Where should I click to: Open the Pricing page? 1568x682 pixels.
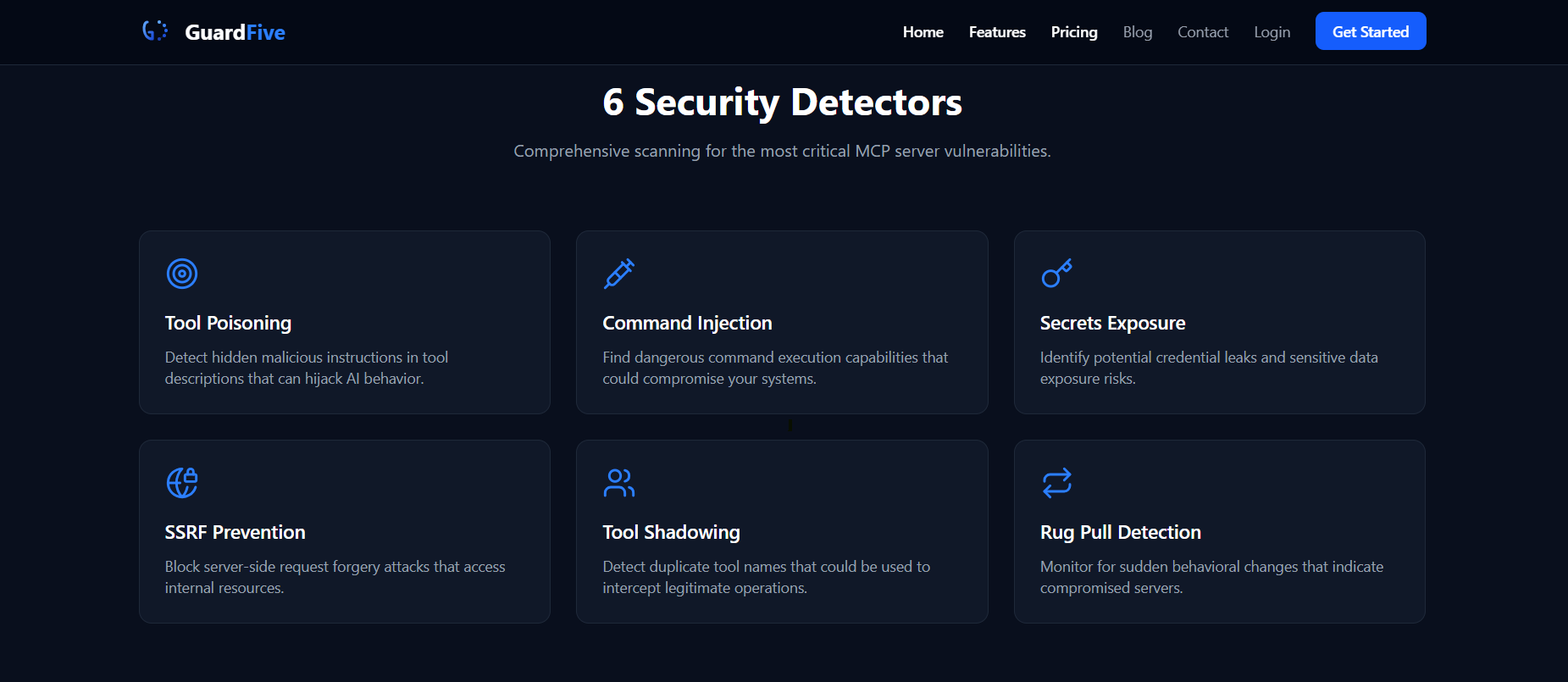1073,31
